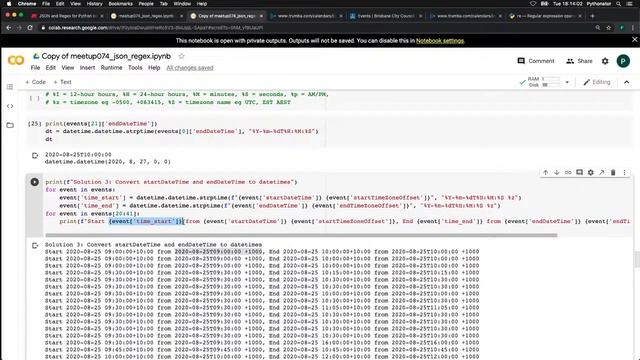The height and width of the screenshot is (360, 640).
Task: Open the Tools menu in Colab
Action: point(135,68)
